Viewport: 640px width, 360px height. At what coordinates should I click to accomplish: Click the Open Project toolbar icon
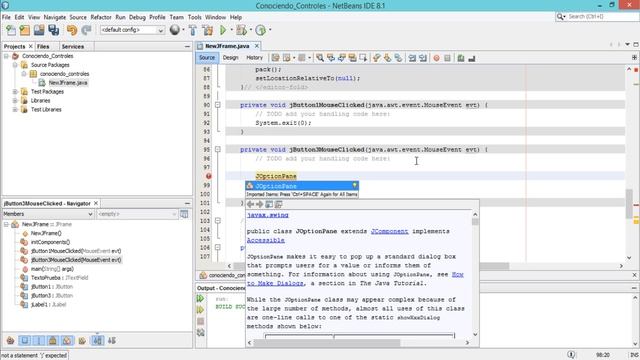(x=39, y=30)
